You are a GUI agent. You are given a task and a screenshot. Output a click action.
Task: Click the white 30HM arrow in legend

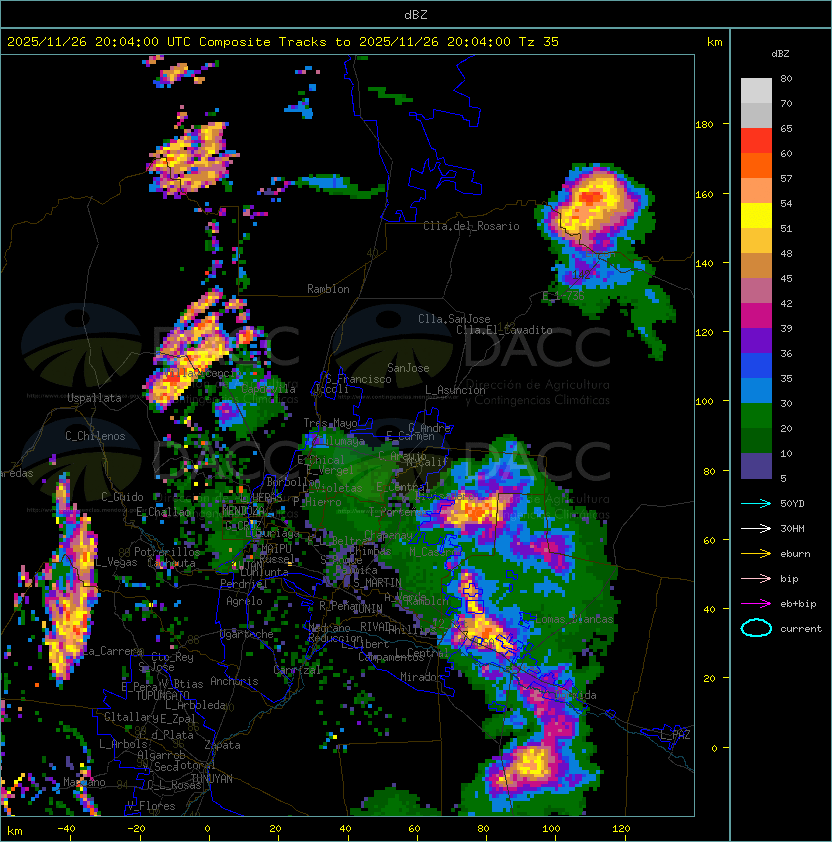pos(756,528)
